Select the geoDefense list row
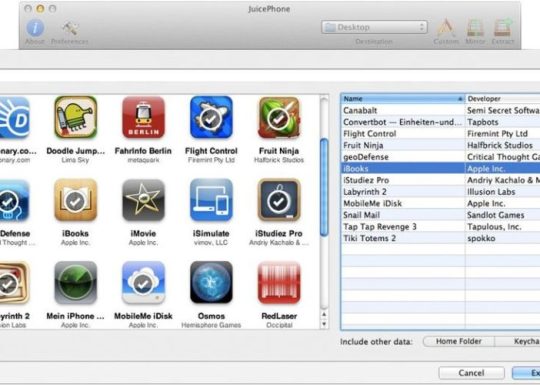The width and height of the screenshot is (540, 385). pyautogui.click(x=440, y=157)
